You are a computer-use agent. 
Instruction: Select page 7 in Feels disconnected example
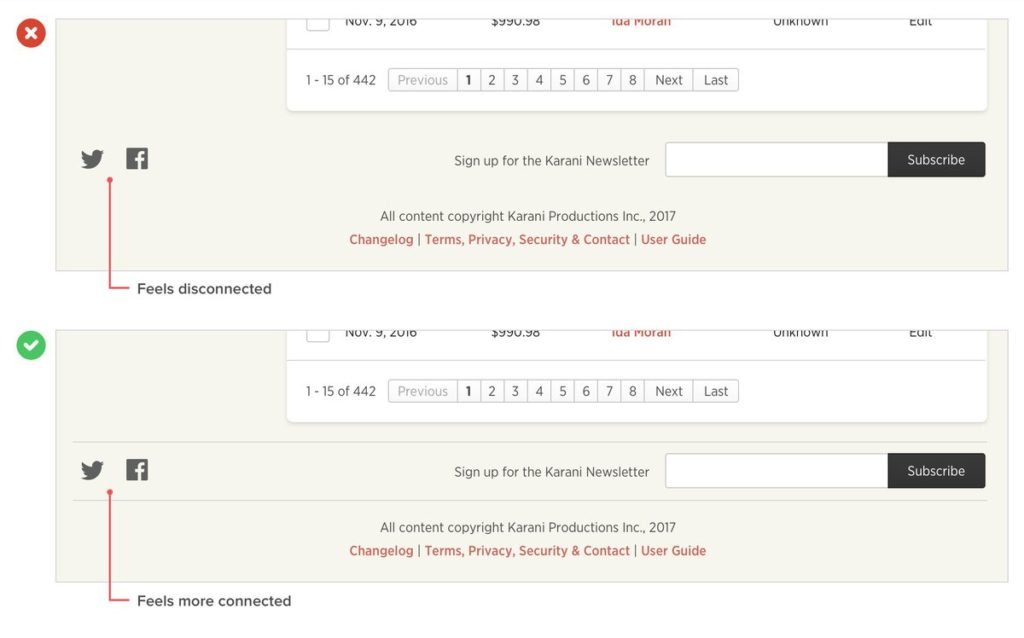click(609, 80)
